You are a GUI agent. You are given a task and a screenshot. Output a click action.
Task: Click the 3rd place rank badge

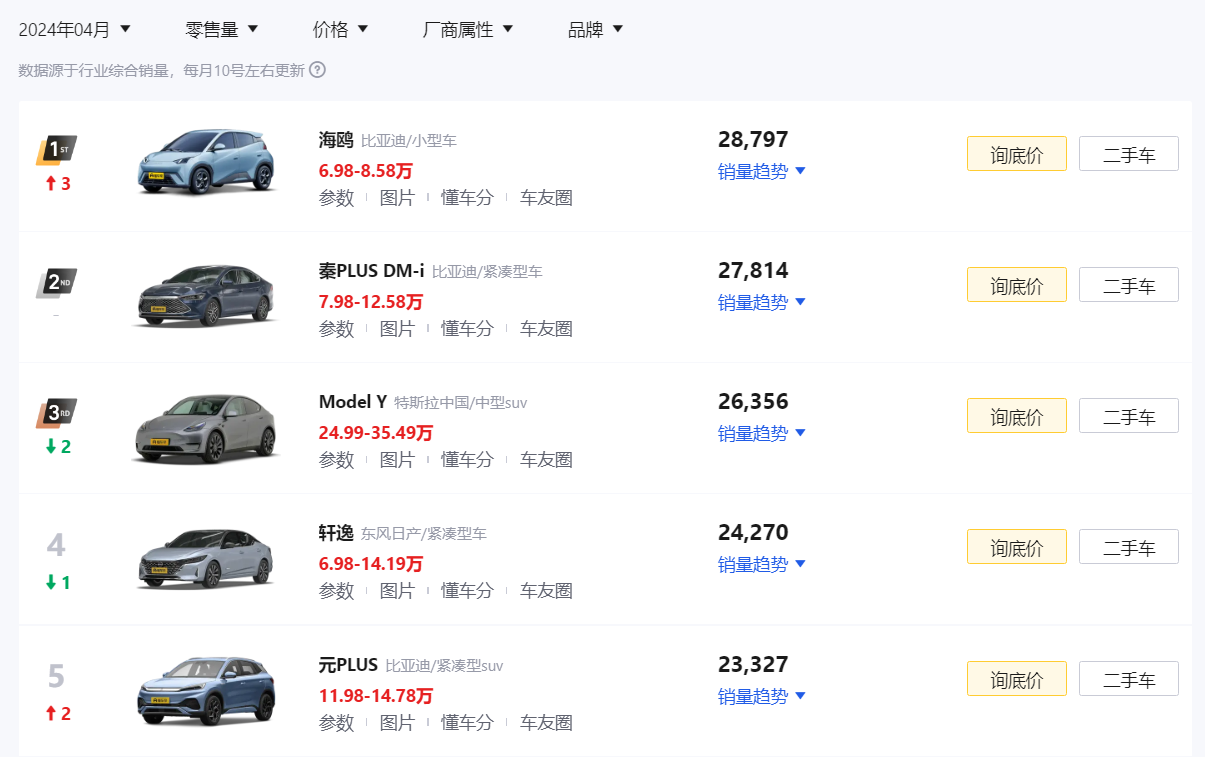pos(57,413)
